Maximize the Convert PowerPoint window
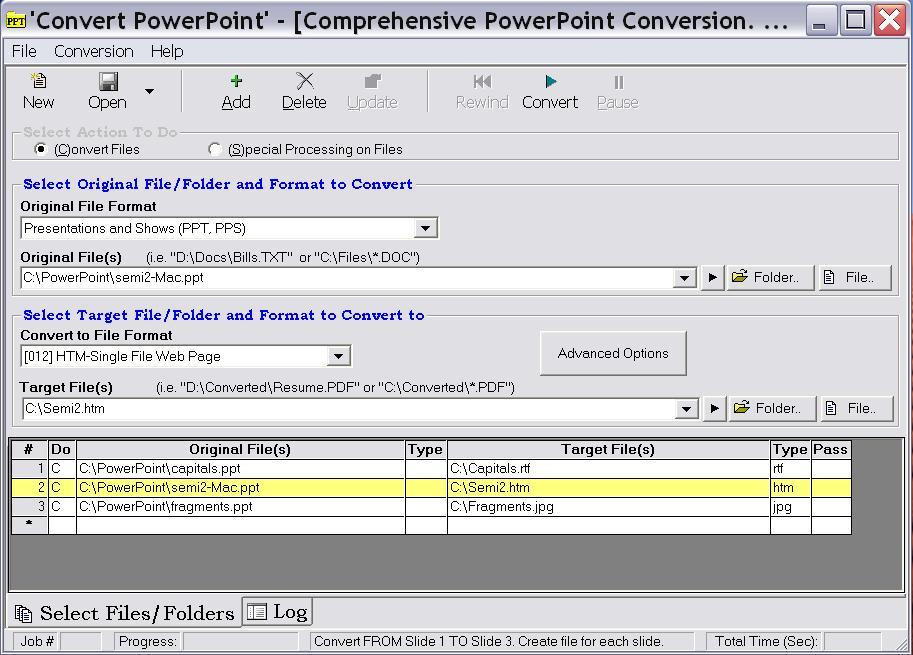The width and height of the screenshot is (913, 655). tap(855, 21)
